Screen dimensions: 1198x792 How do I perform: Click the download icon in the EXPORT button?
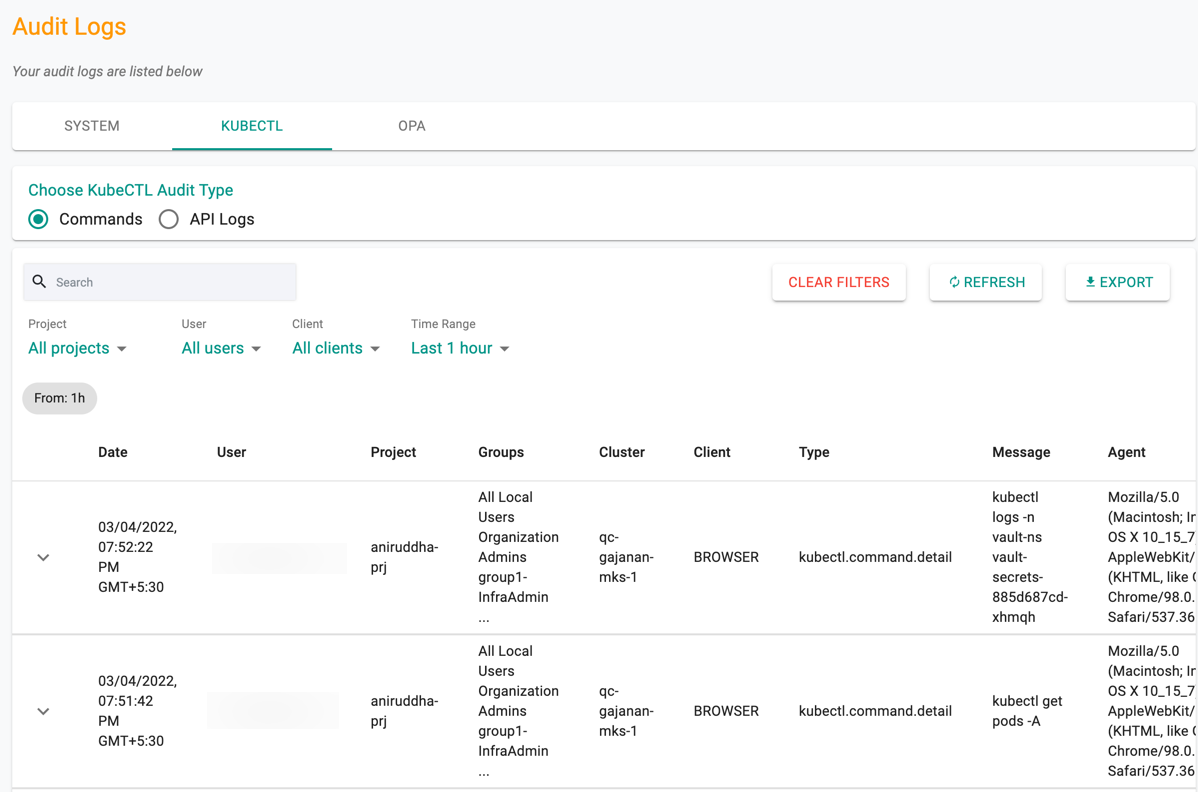(1090, 282)
